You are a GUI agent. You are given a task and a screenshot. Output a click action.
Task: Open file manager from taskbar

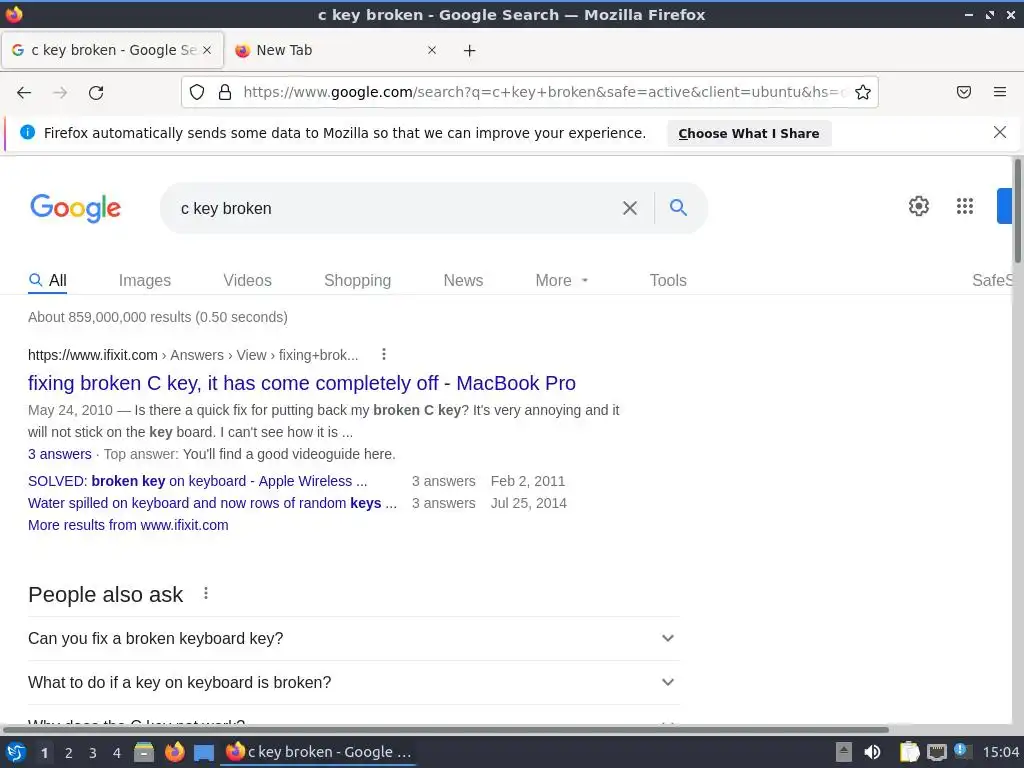[x=144, y=752]
